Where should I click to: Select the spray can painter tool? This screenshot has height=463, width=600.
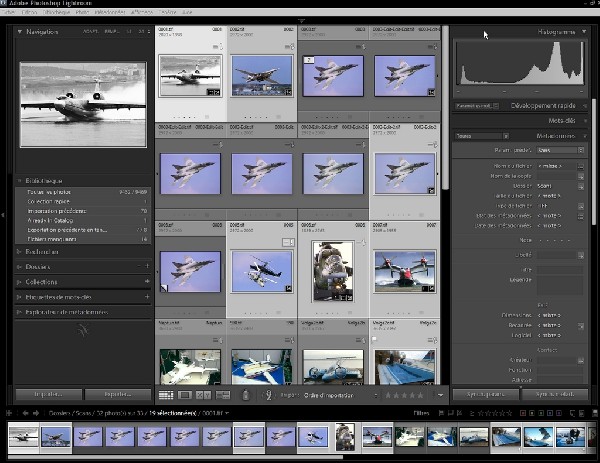pyautogui.click(x=246, y=395)
